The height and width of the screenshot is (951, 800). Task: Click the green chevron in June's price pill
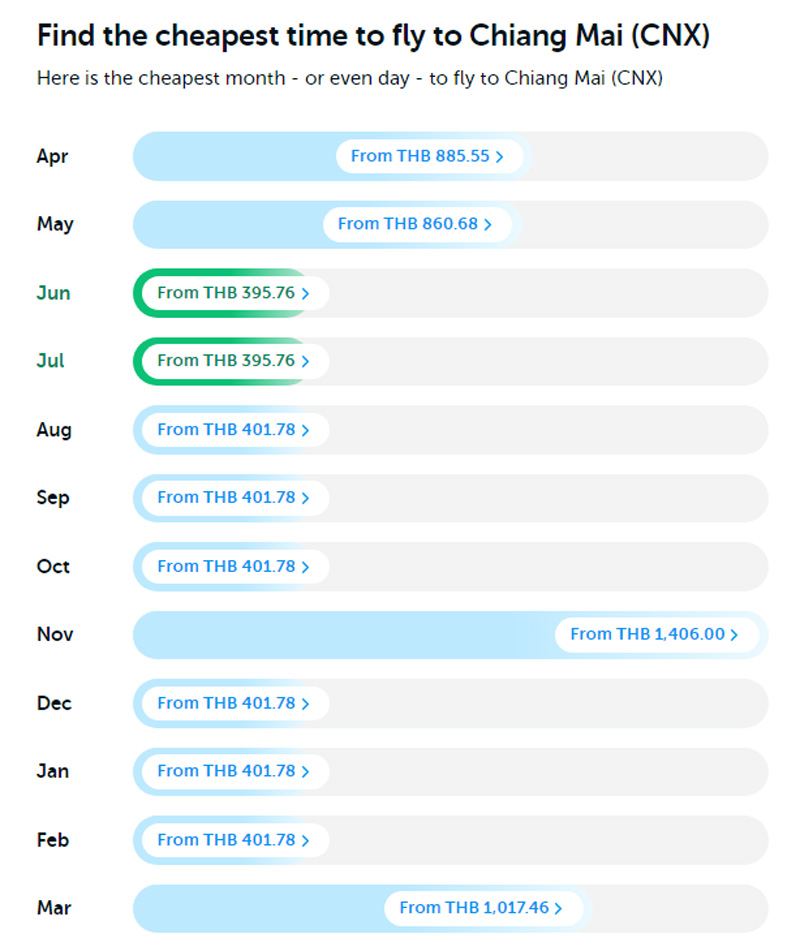tap(305, 294)
